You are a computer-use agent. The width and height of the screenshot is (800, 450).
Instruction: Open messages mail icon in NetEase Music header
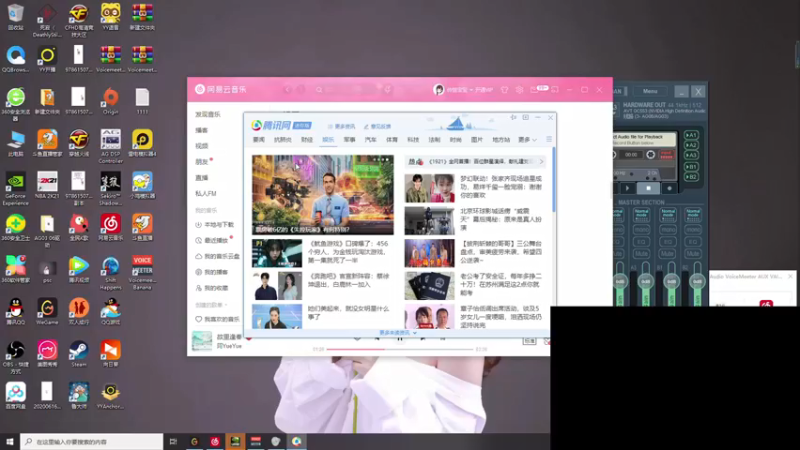pos(534,90)
